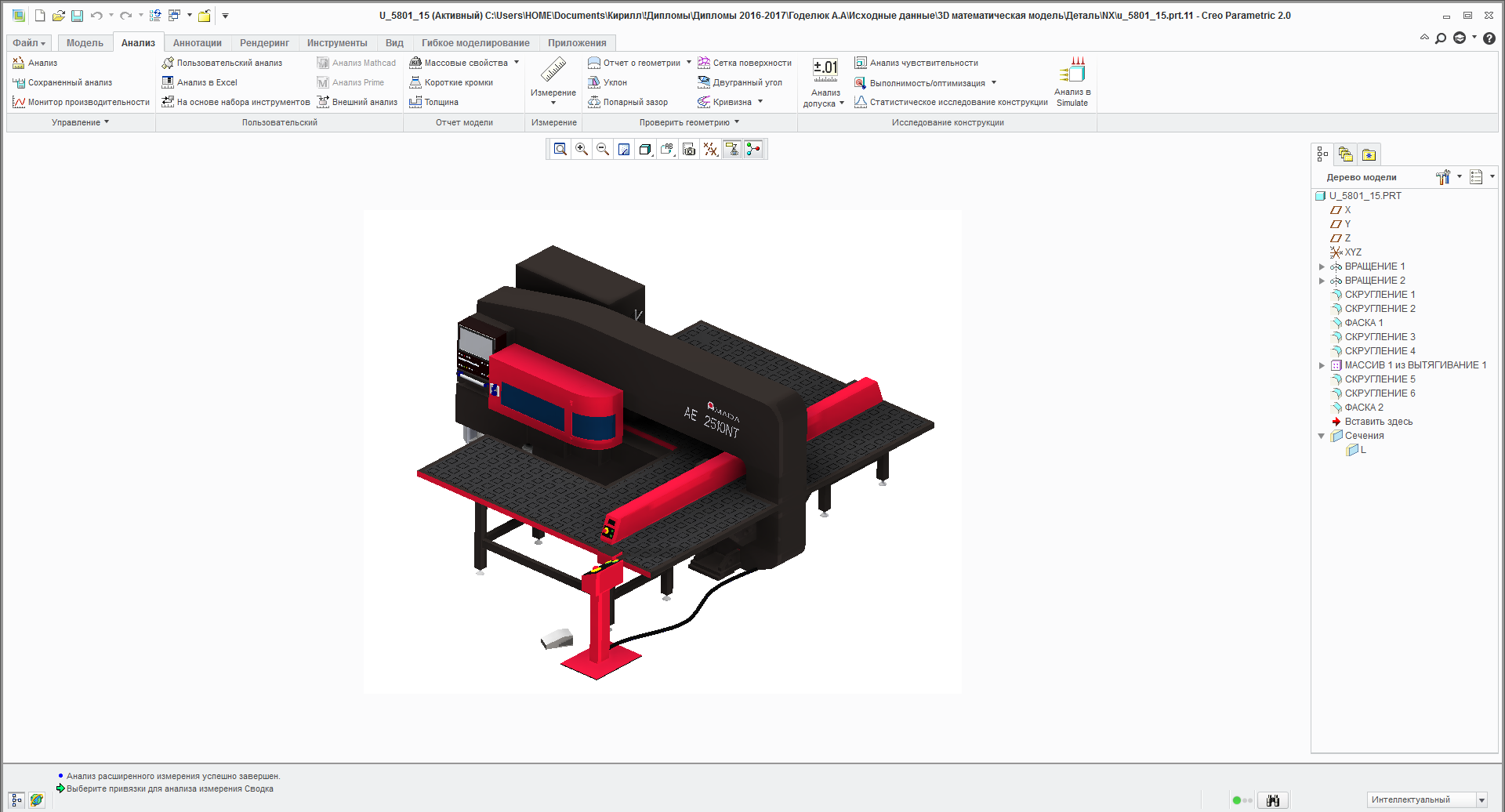
Task: Open the display style cube icon
Action: click(645, 149)
